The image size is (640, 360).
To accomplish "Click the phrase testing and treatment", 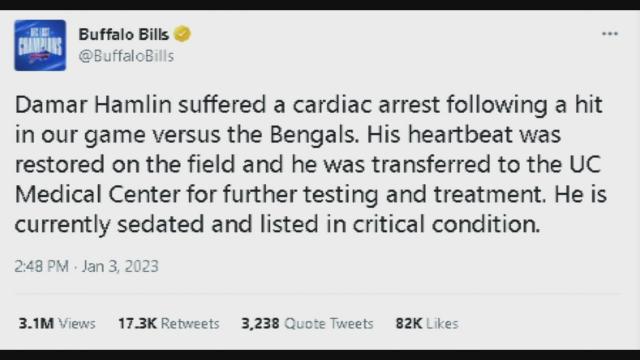I will 424,194.
